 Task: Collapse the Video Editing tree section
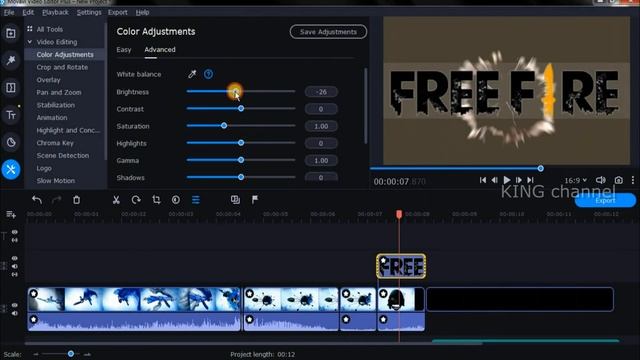click(30, 42)
